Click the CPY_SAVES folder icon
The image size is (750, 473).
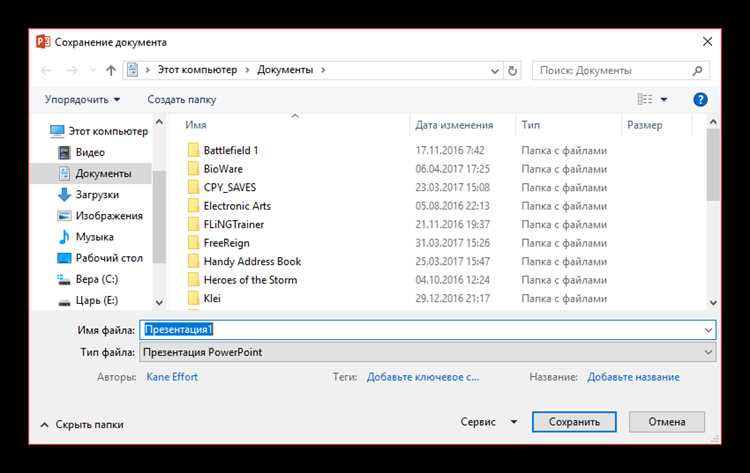193,187
